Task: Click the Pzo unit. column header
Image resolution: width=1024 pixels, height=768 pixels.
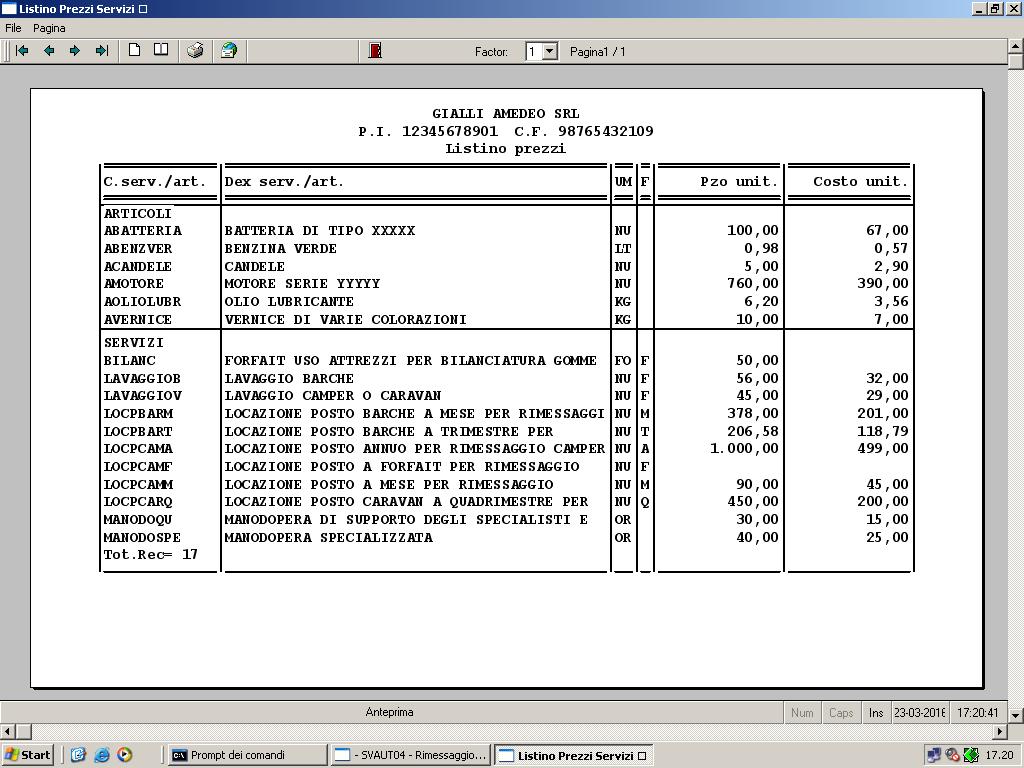Action: point(739,182)
